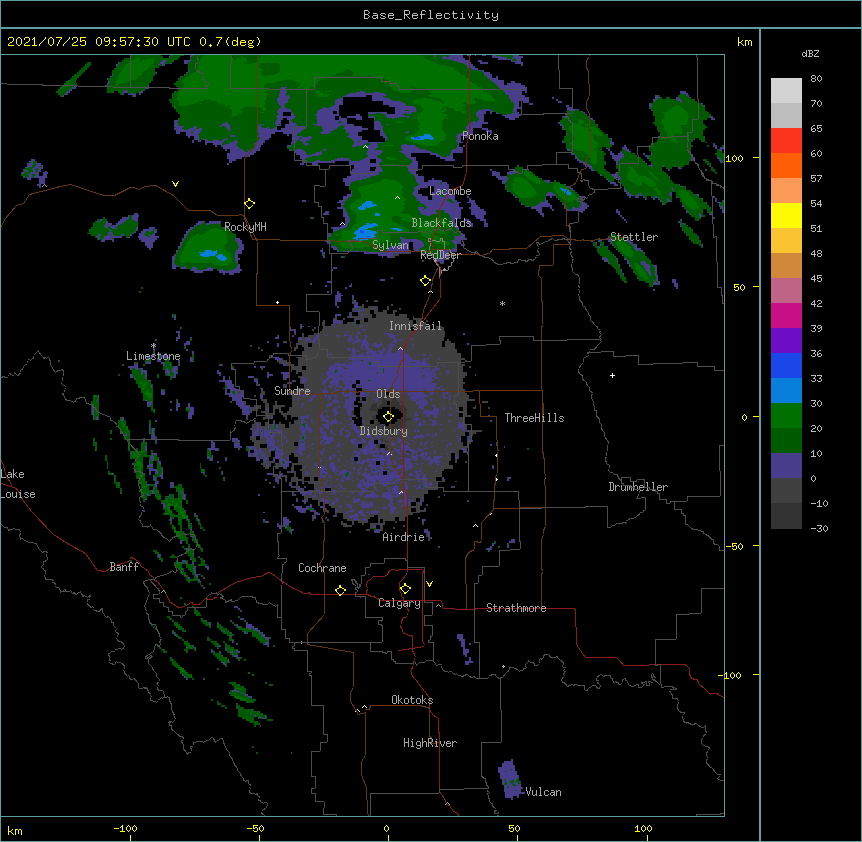Screen dimensions: 862x842
Task: Click the asterisk marker above Limestone label
Action: click(153, 346)
